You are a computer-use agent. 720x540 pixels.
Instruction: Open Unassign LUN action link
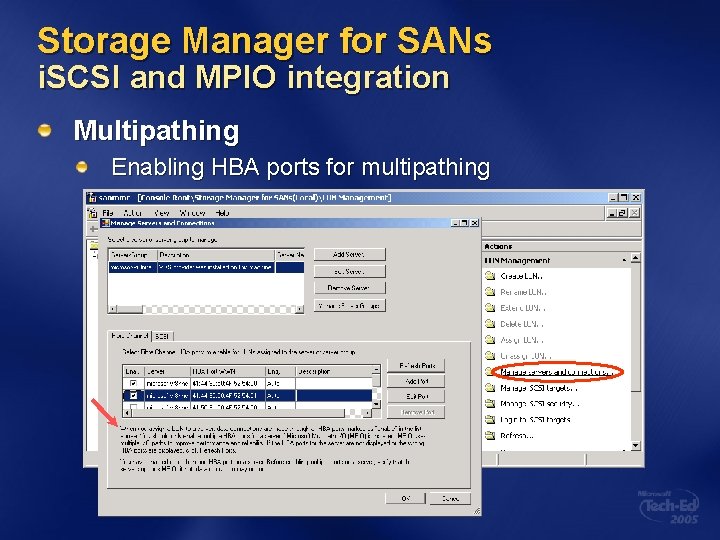(x=525, y=356)
